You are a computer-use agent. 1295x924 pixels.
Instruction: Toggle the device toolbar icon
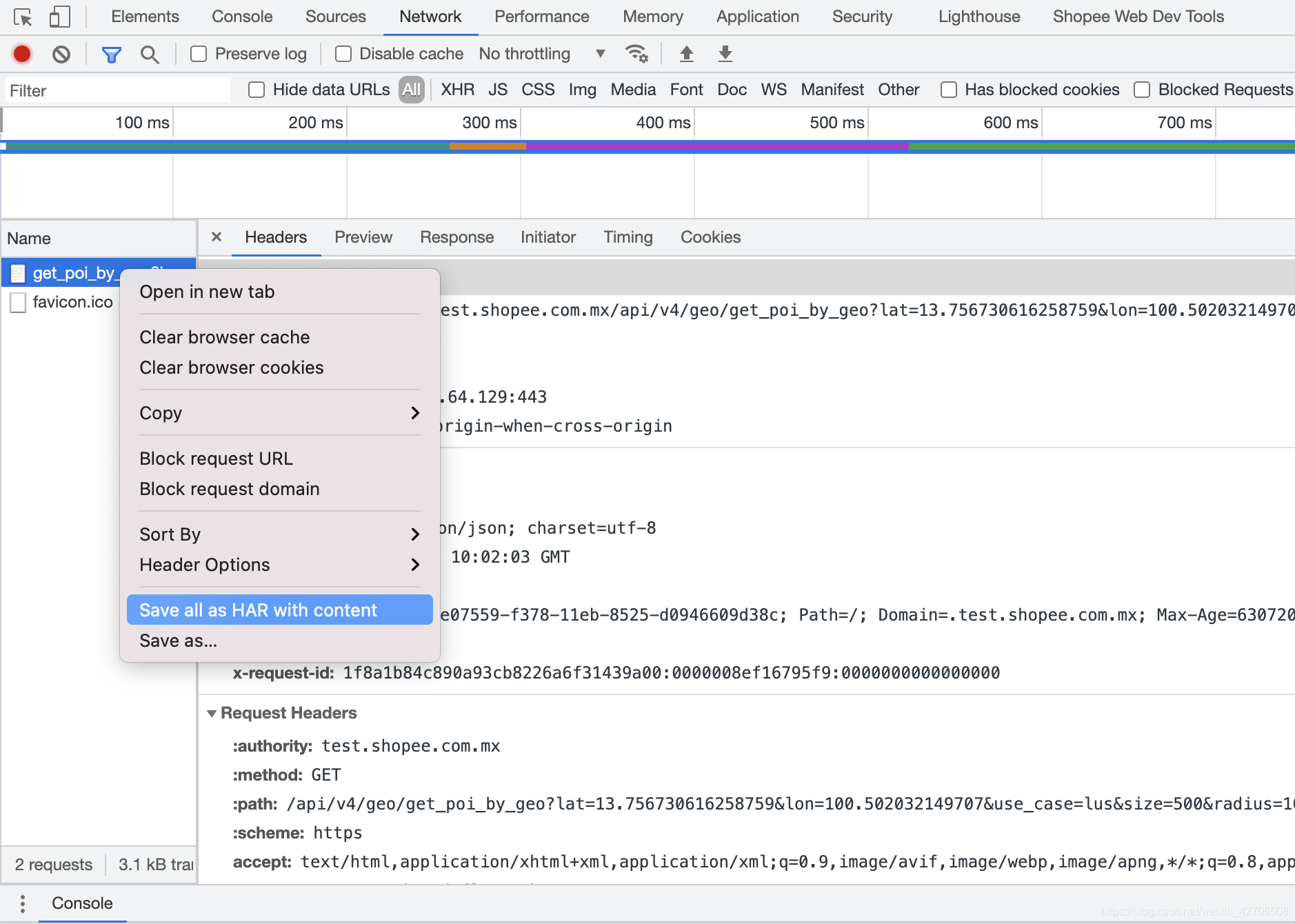pos(60,17)
